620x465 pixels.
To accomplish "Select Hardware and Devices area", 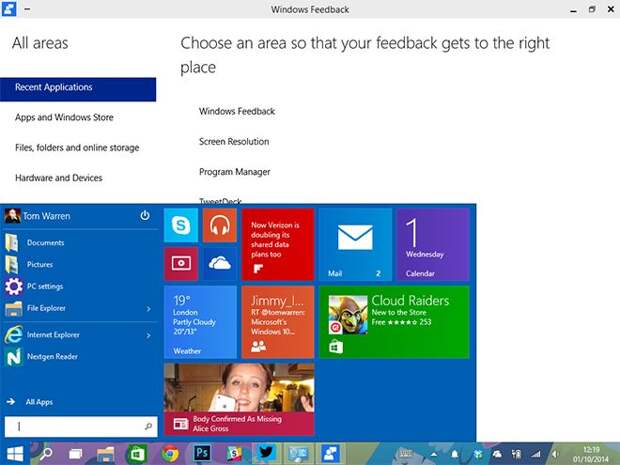I will click(59, 178).
